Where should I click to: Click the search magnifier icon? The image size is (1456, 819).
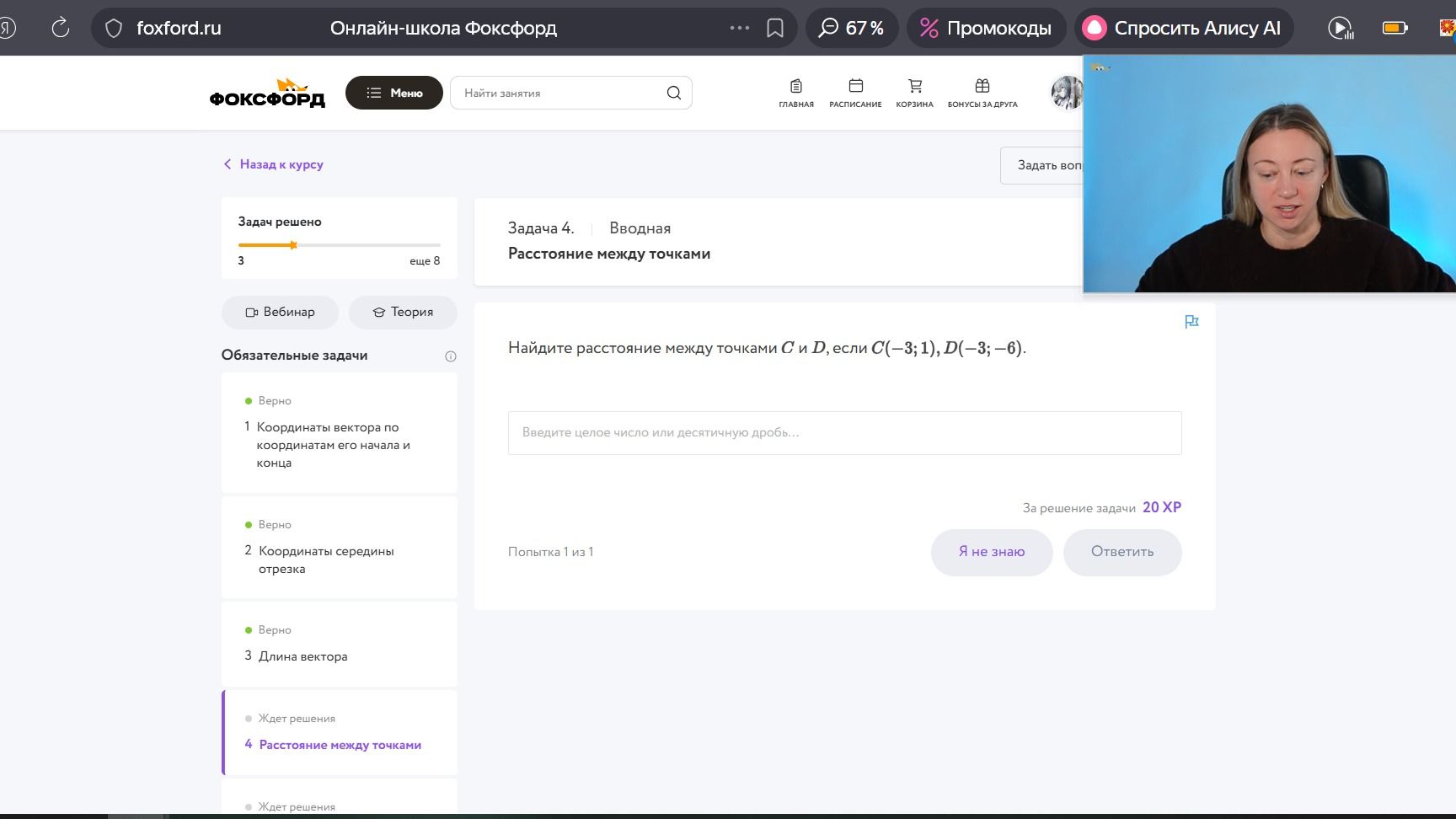point(674,93)
